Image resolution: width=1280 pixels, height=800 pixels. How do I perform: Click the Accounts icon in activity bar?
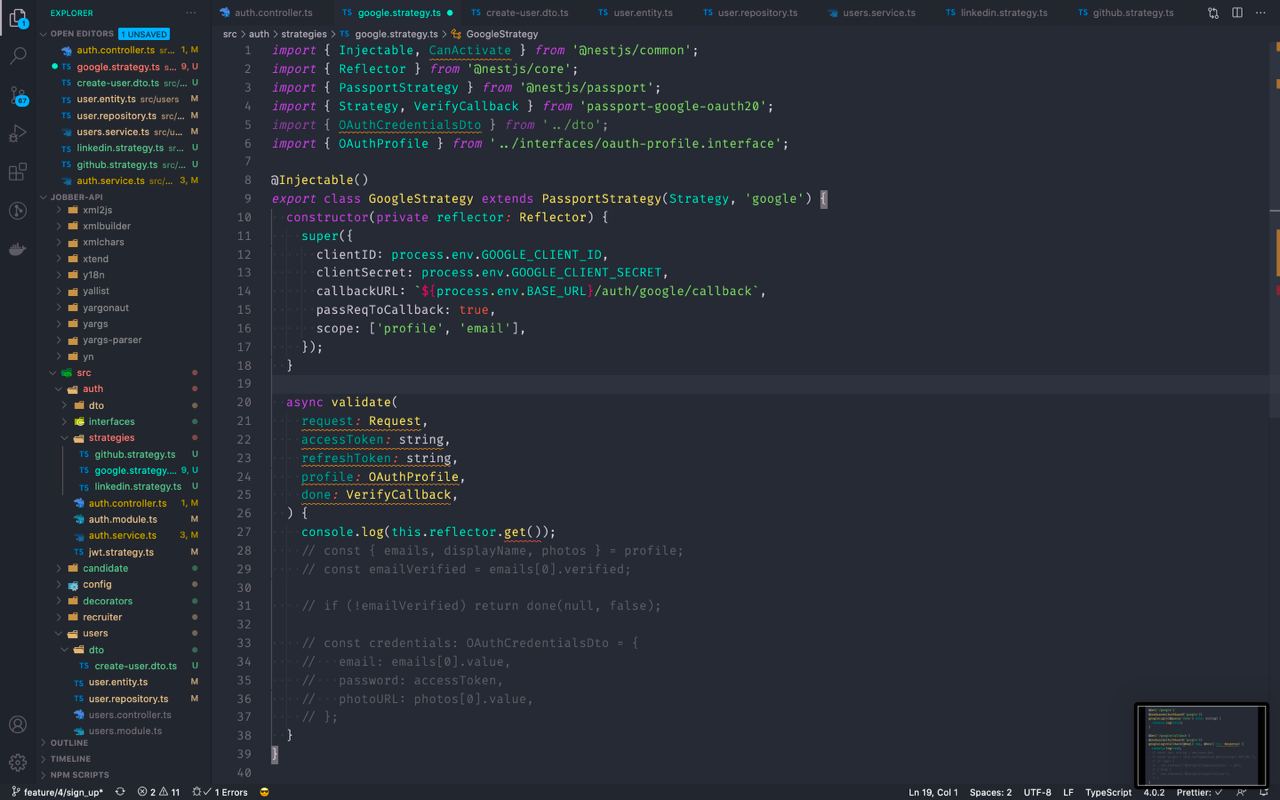18,725
